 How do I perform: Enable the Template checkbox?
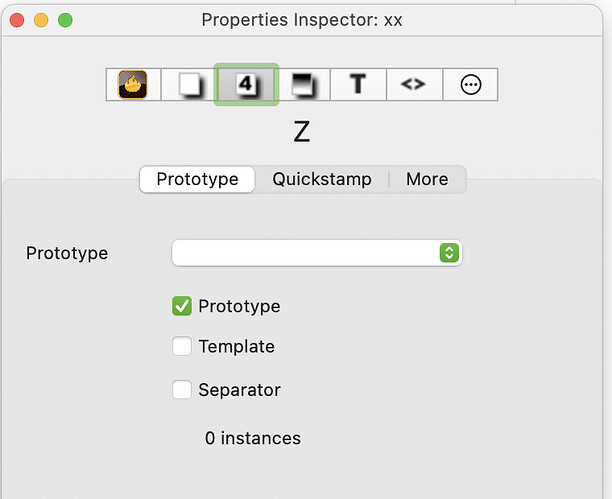(x=182, y=346)
